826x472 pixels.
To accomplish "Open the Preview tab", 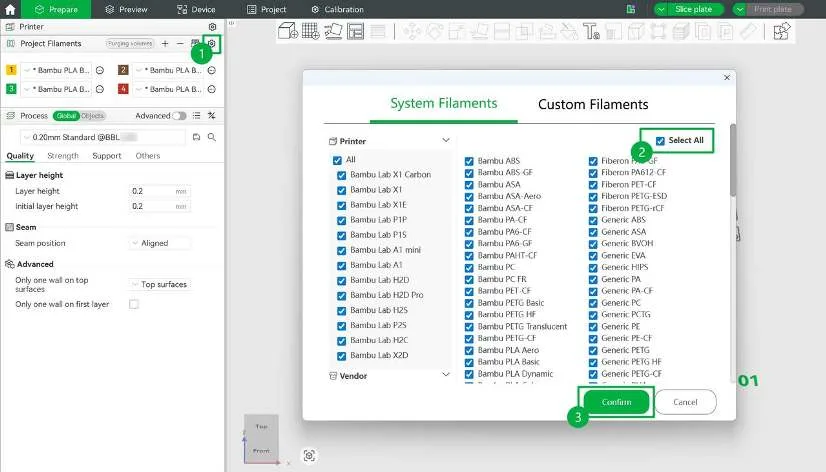I will [126, 9].
